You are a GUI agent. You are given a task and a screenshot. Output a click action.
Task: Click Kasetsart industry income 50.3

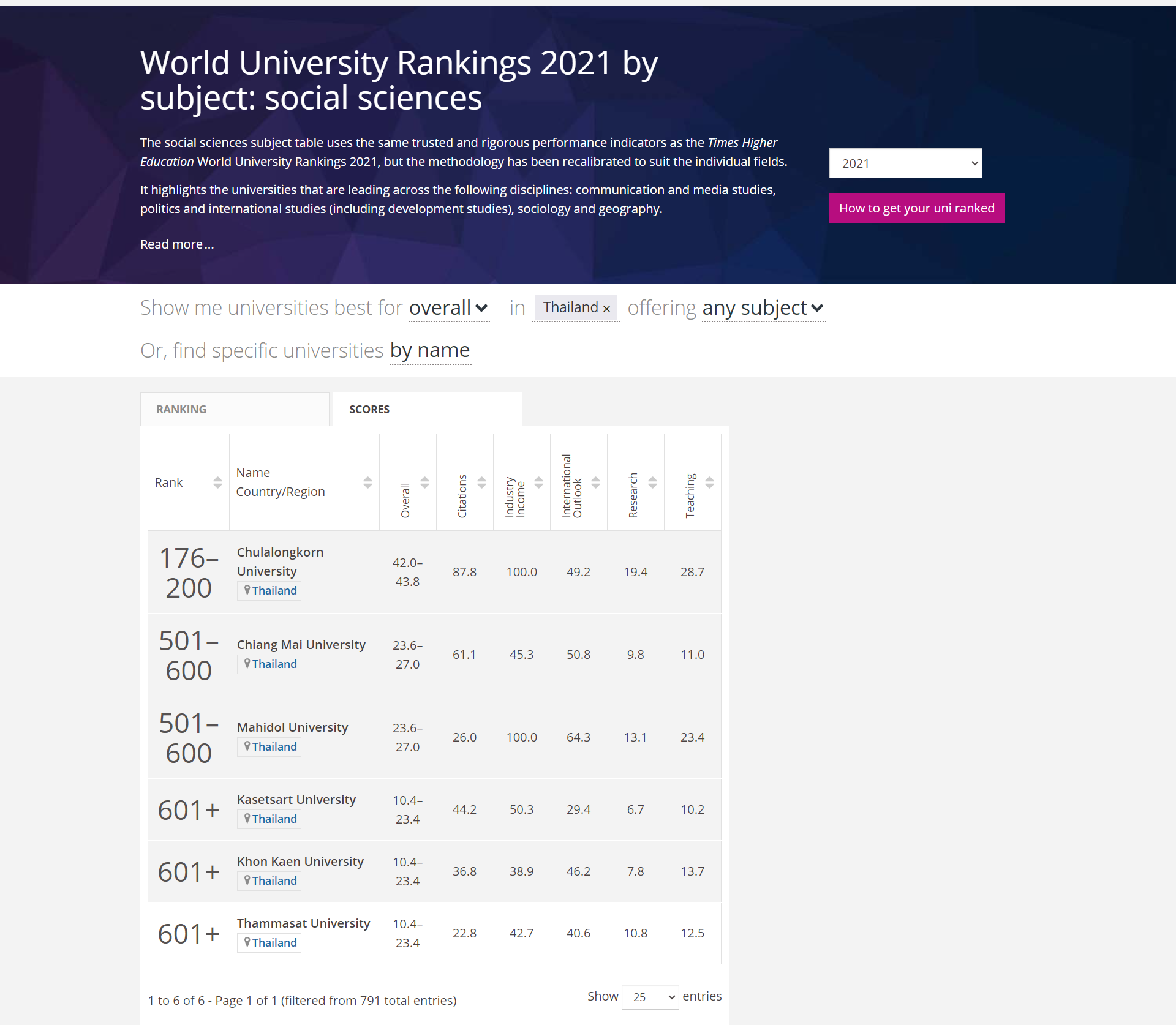[521, 809]
